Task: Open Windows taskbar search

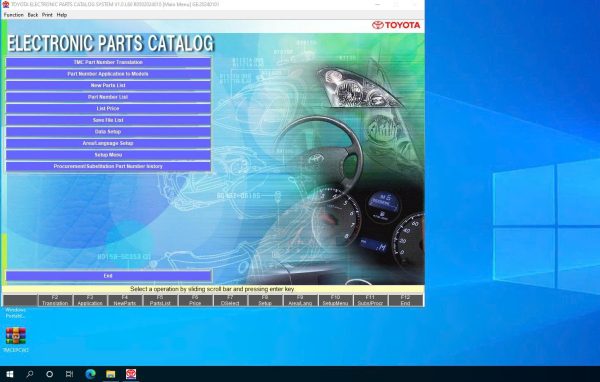Action: 29,374
